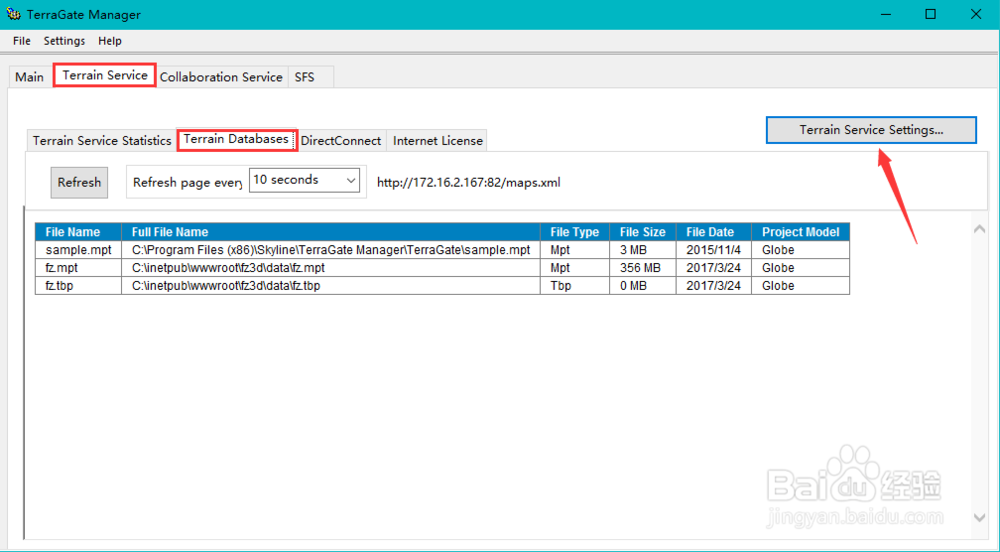Click the 2015/11/4 file date cell
Viewport: 1000px width, 552px height.
click(x=714, y=250)
